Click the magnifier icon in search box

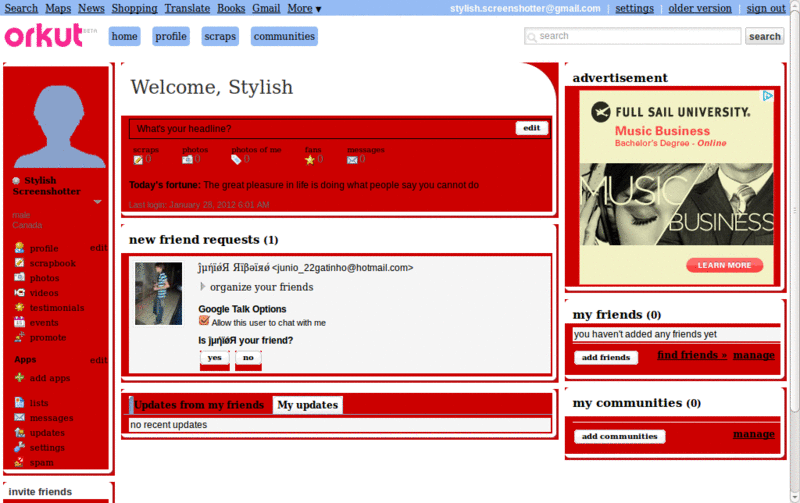(x=532, y=37)
